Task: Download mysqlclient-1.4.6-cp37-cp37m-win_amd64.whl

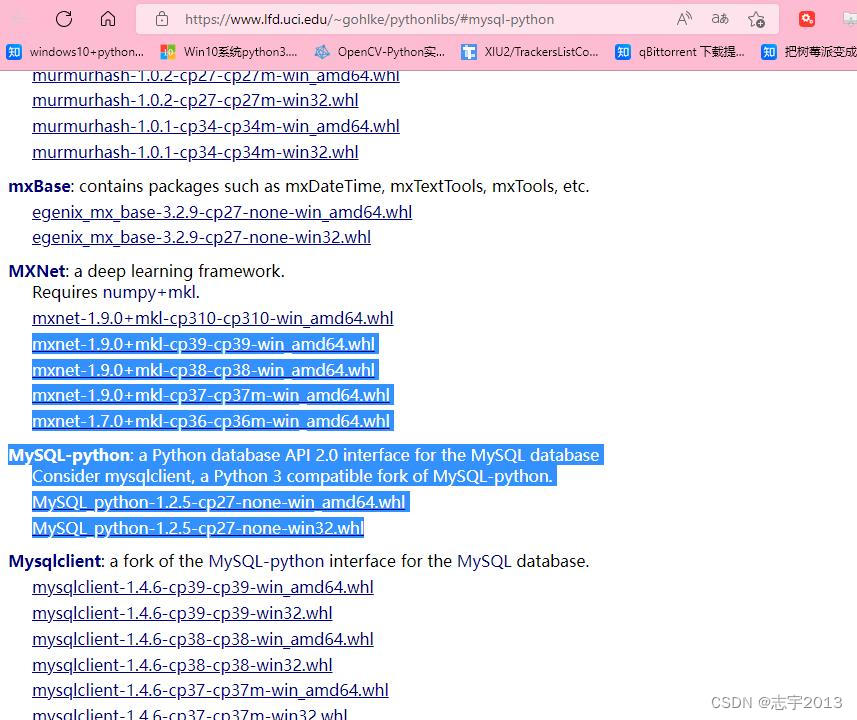Action: pos(210,690)
